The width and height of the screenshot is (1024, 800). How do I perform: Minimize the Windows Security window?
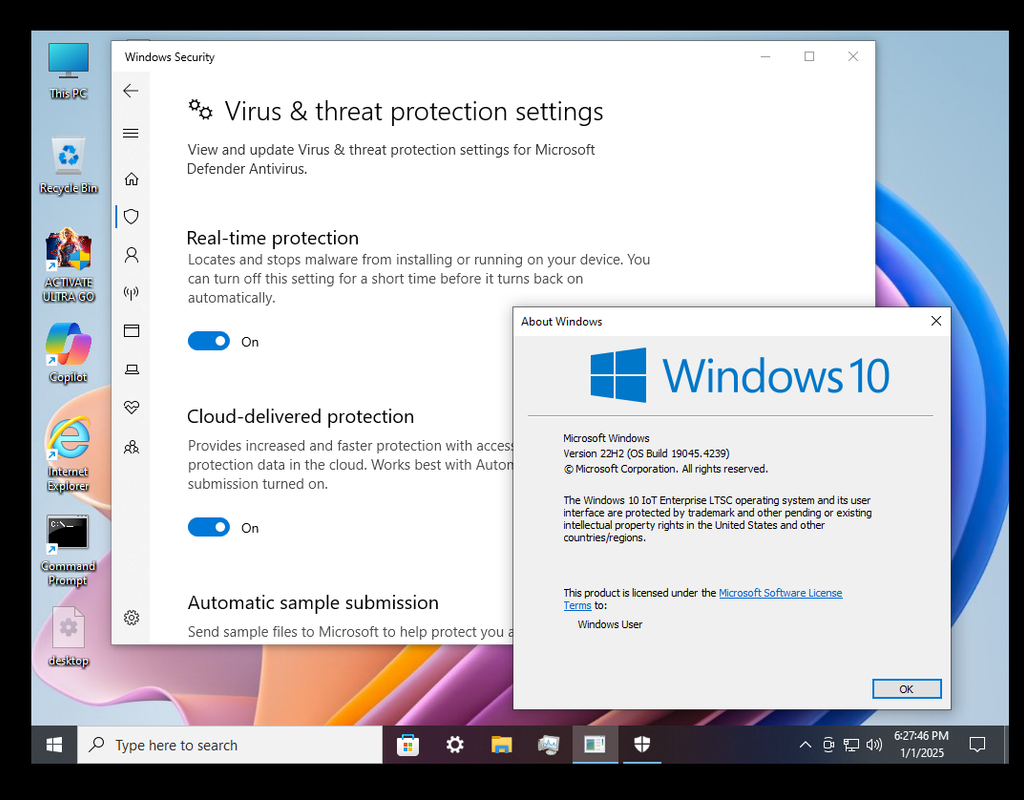click(765, 57)
